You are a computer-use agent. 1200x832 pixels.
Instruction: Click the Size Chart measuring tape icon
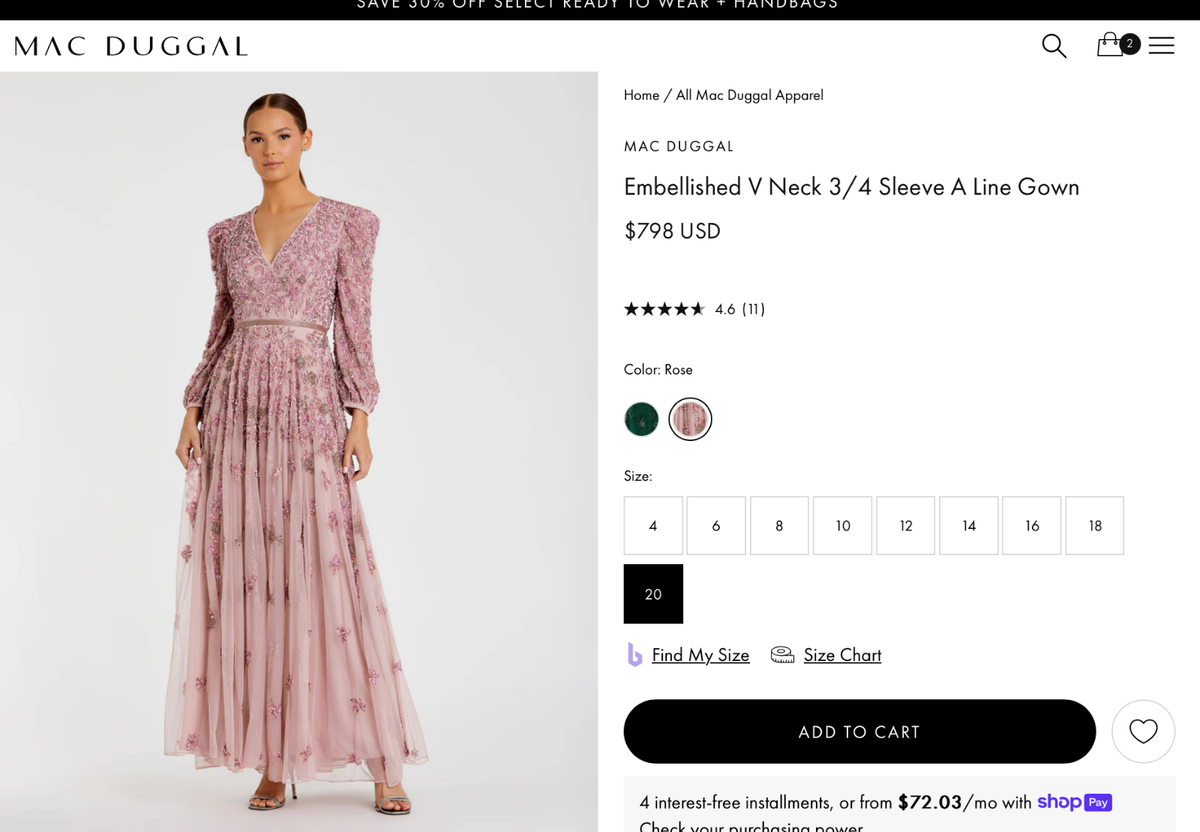(782, 655)
